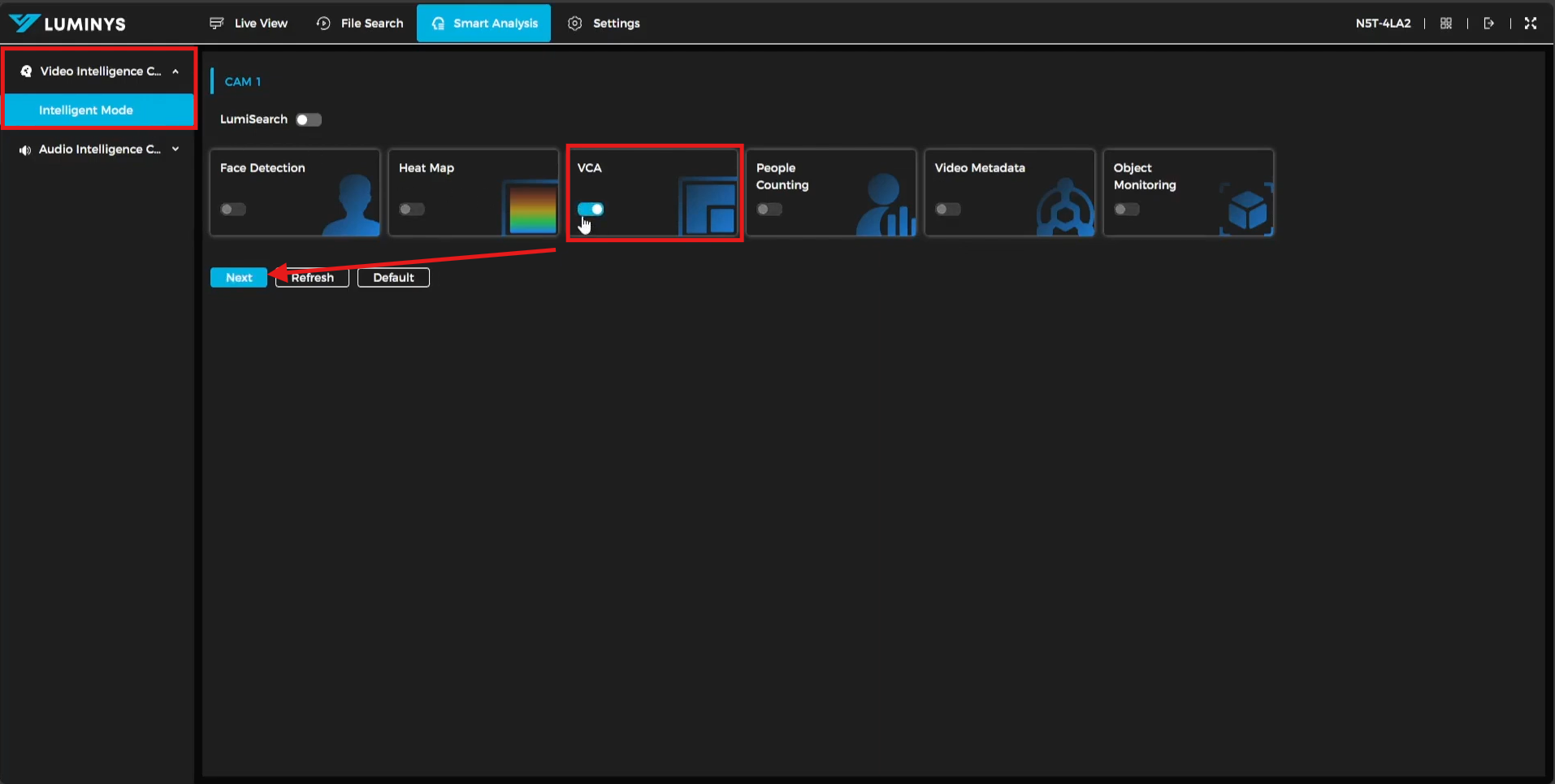
Task: Click the Luminys logo
Action: point(67,24)
